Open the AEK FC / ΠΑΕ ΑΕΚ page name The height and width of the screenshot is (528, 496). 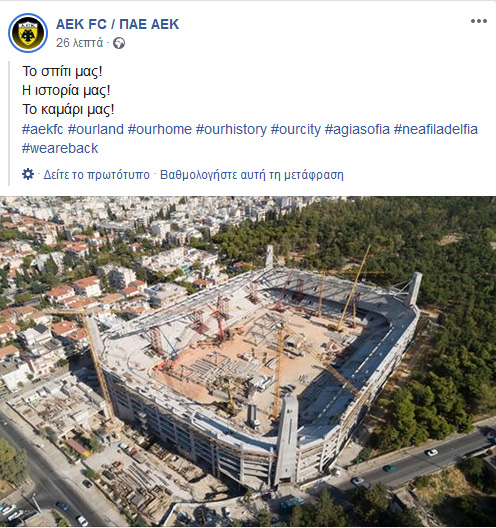(x=118, y=24)
